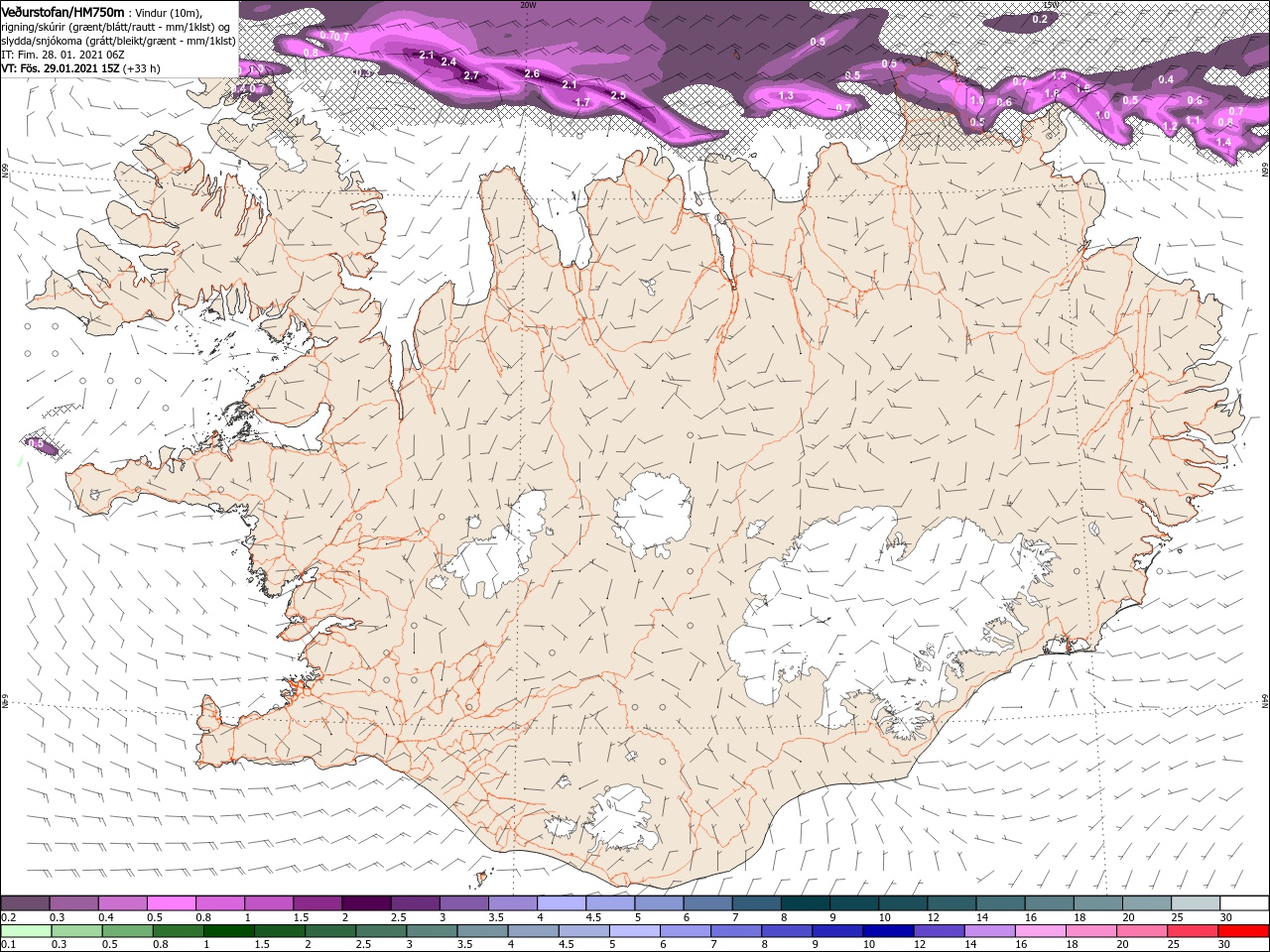Viewport: 1270px width, 952px height.
Task: Click the 30 label in upper legend row
Action: (x=1225, y=917)
